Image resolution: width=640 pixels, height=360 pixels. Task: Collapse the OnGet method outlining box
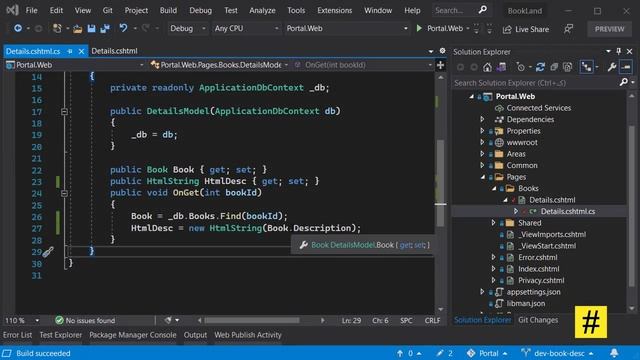64,193
